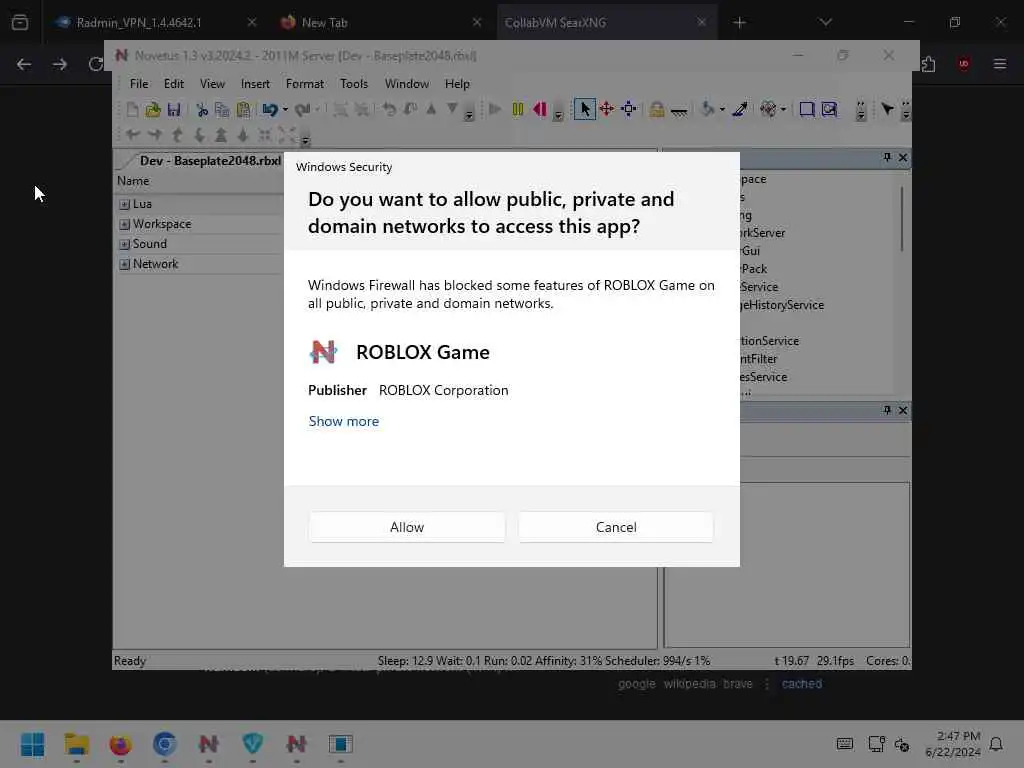
Task: Open the Material tool dropdown arrow
Action: pos(722,109)
